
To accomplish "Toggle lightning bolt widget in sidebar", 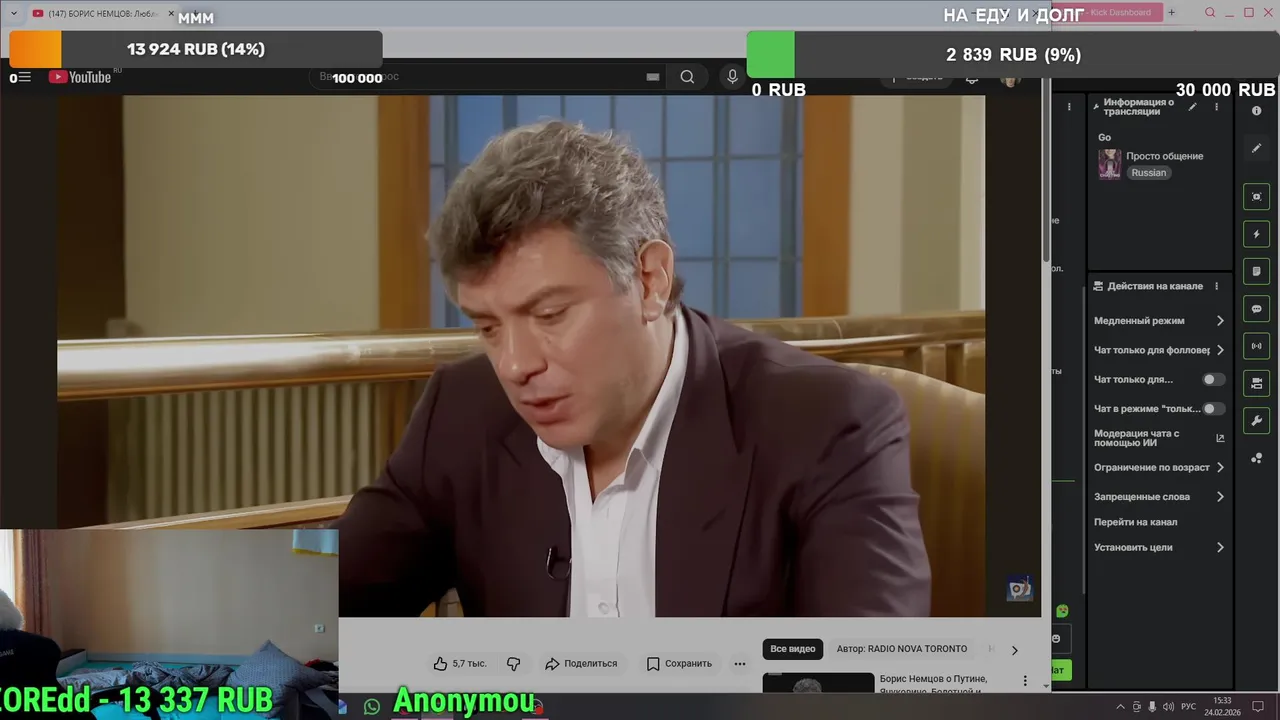I will [1257, 234].
